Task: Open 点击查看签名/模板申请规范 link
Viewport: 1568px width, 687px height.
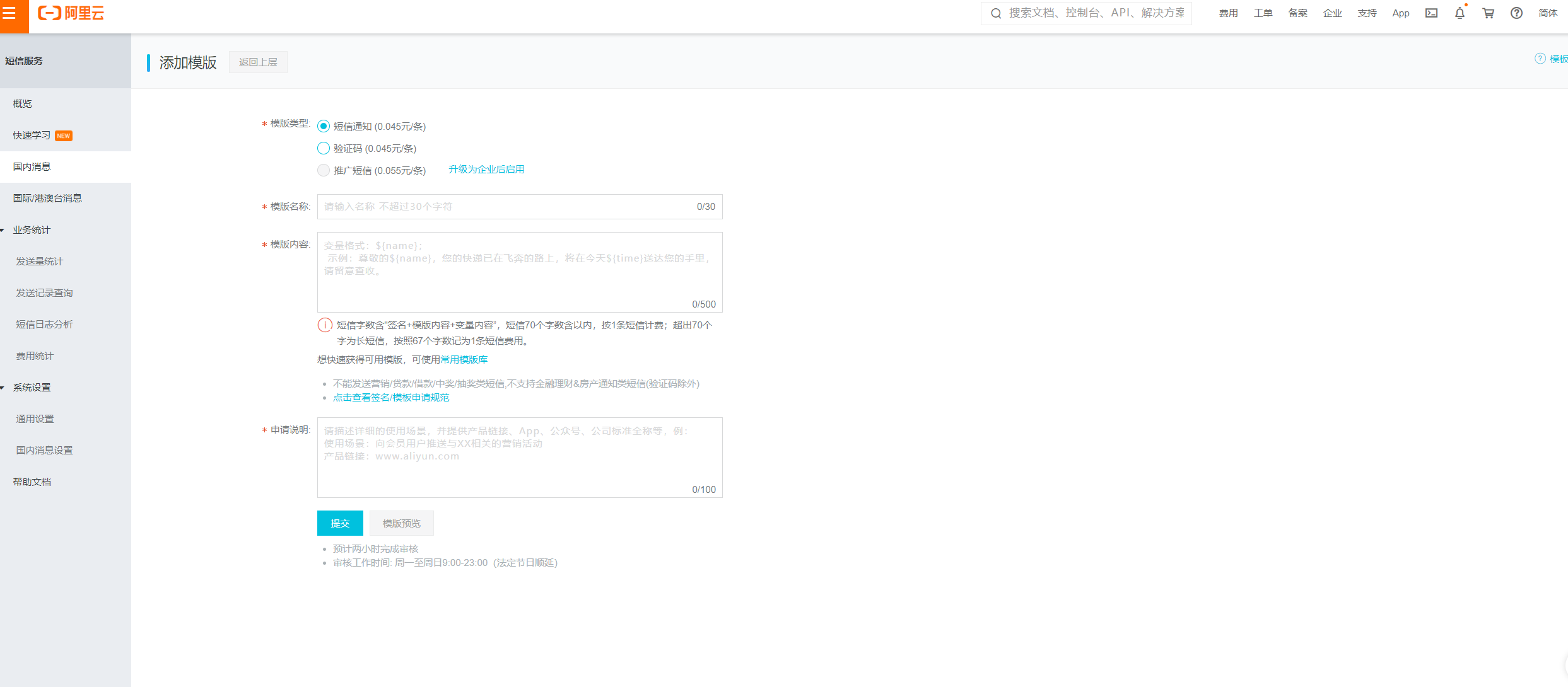Action: point(391,398)
